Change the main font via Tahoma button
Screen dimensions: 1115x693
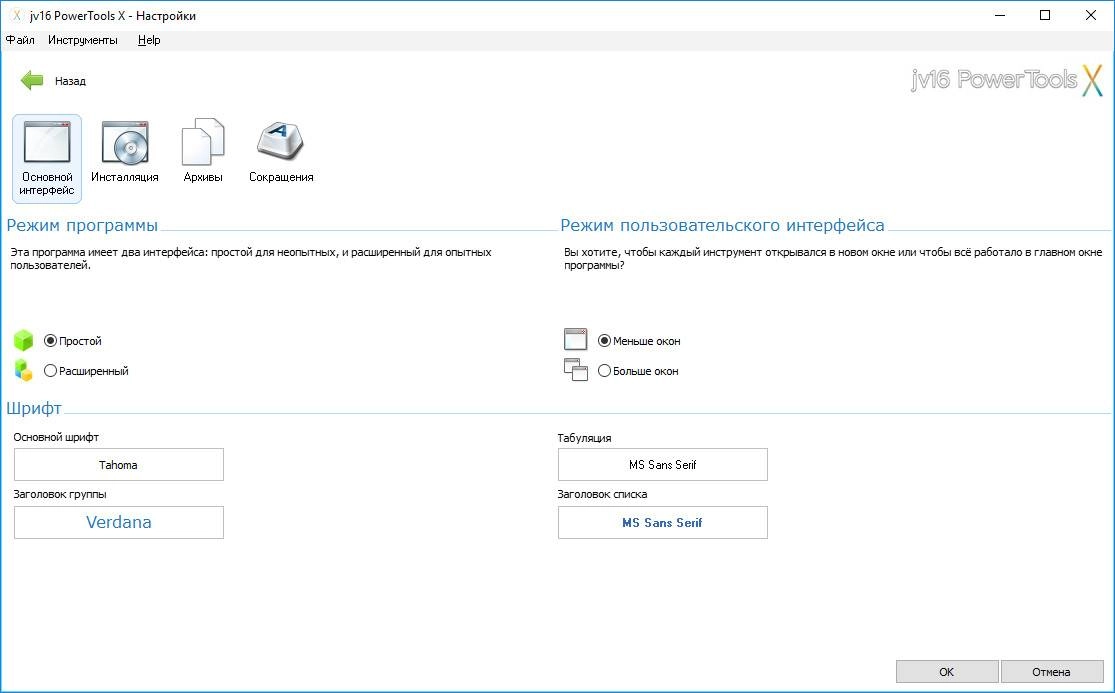click(119, 465)
